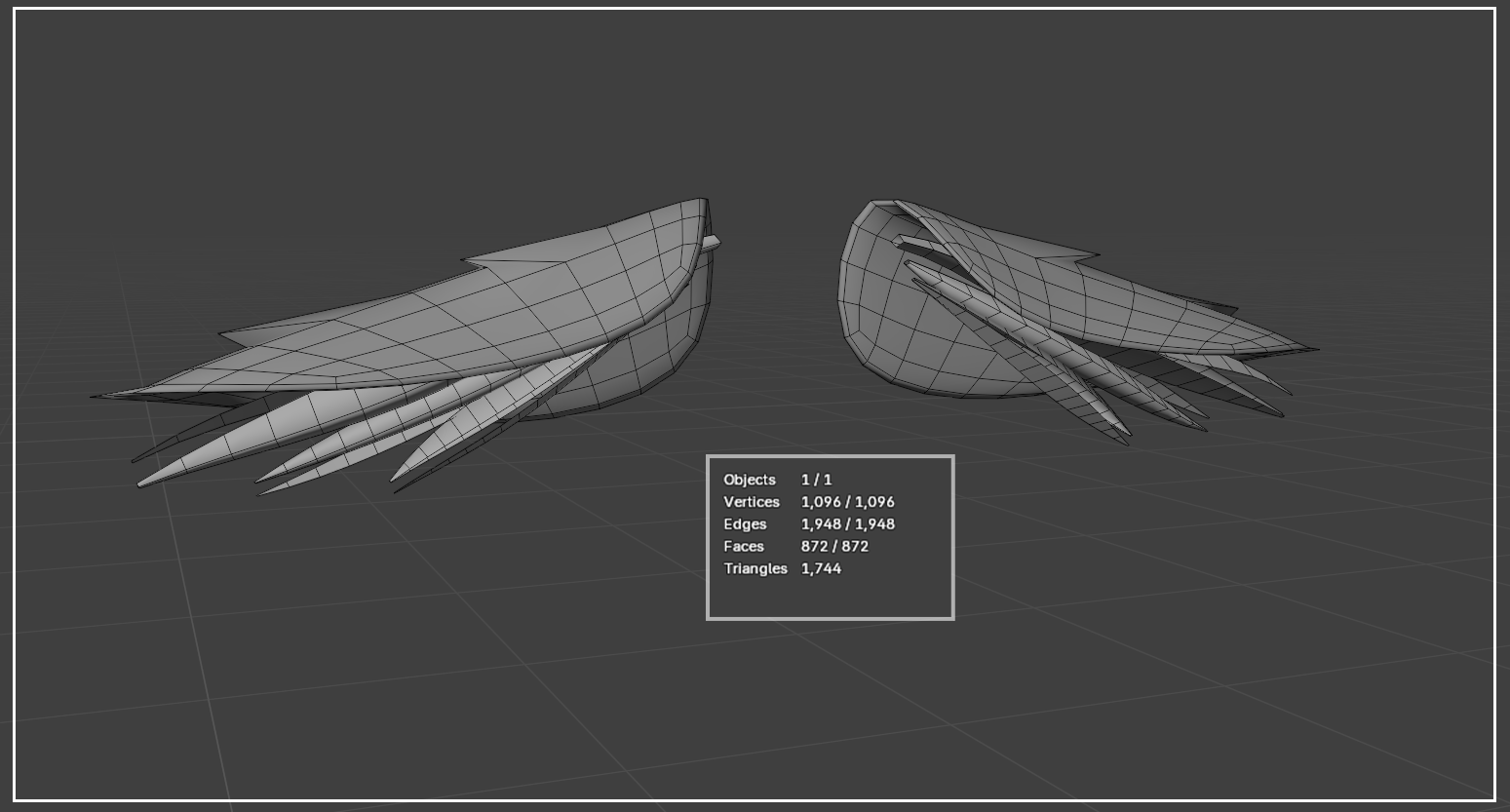The image size is (1510, 812).
Task: Click the Edges label in statistics overlay
Action: pyautogui.click(x=745, y=524)
